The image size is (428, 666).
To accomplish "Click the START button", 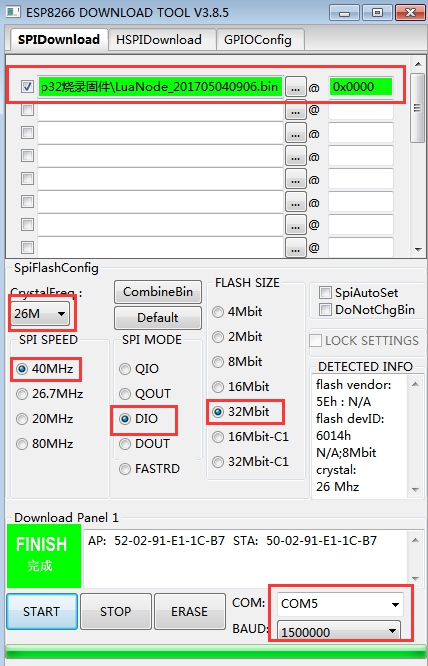I will (x=42, y=612).
